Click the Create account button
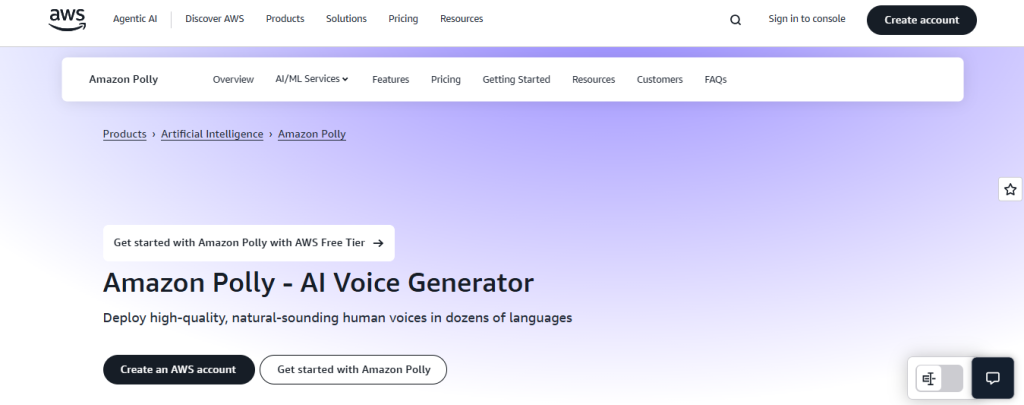The image size is (1024, 405). coord(921,20)
